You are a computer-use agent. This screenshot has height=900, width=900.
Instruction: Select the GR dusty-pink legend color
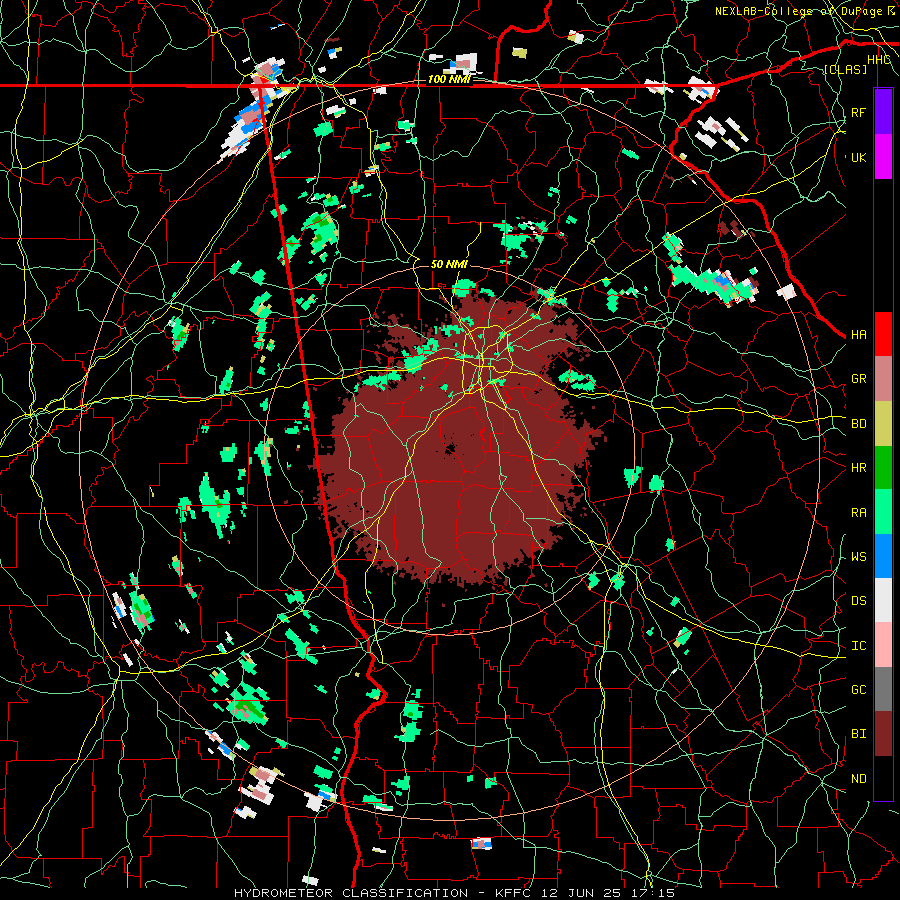[x=883, y=379]
